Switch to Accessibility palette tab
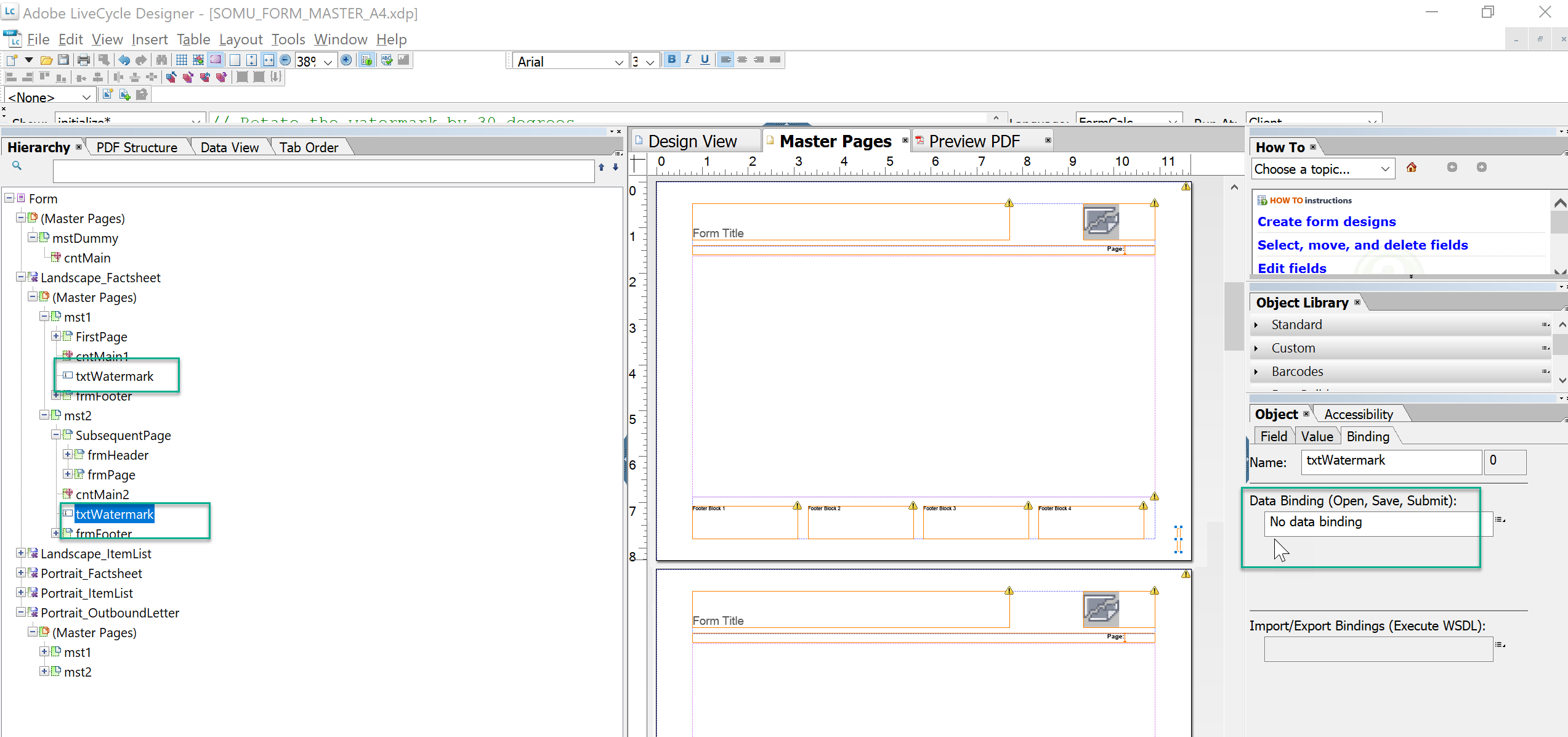 (1359, 414)
